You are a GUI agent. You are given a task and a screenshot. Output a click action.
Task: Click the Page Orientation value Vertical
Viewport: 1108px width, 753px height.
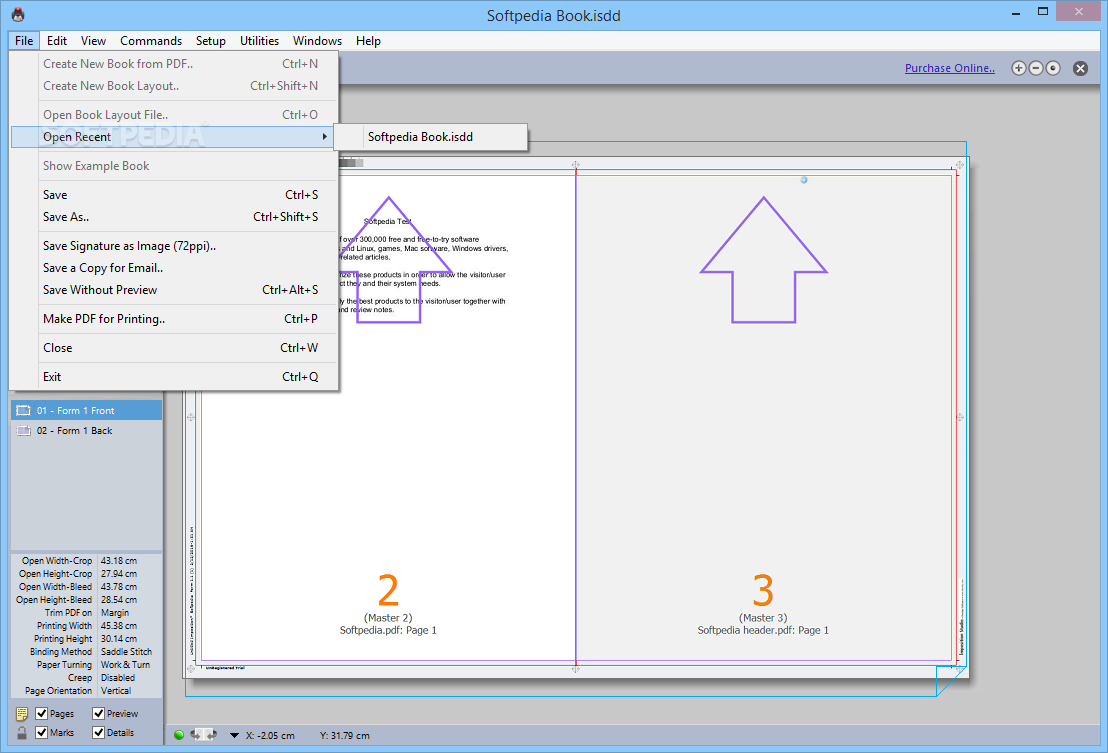[x=116, y=691]
